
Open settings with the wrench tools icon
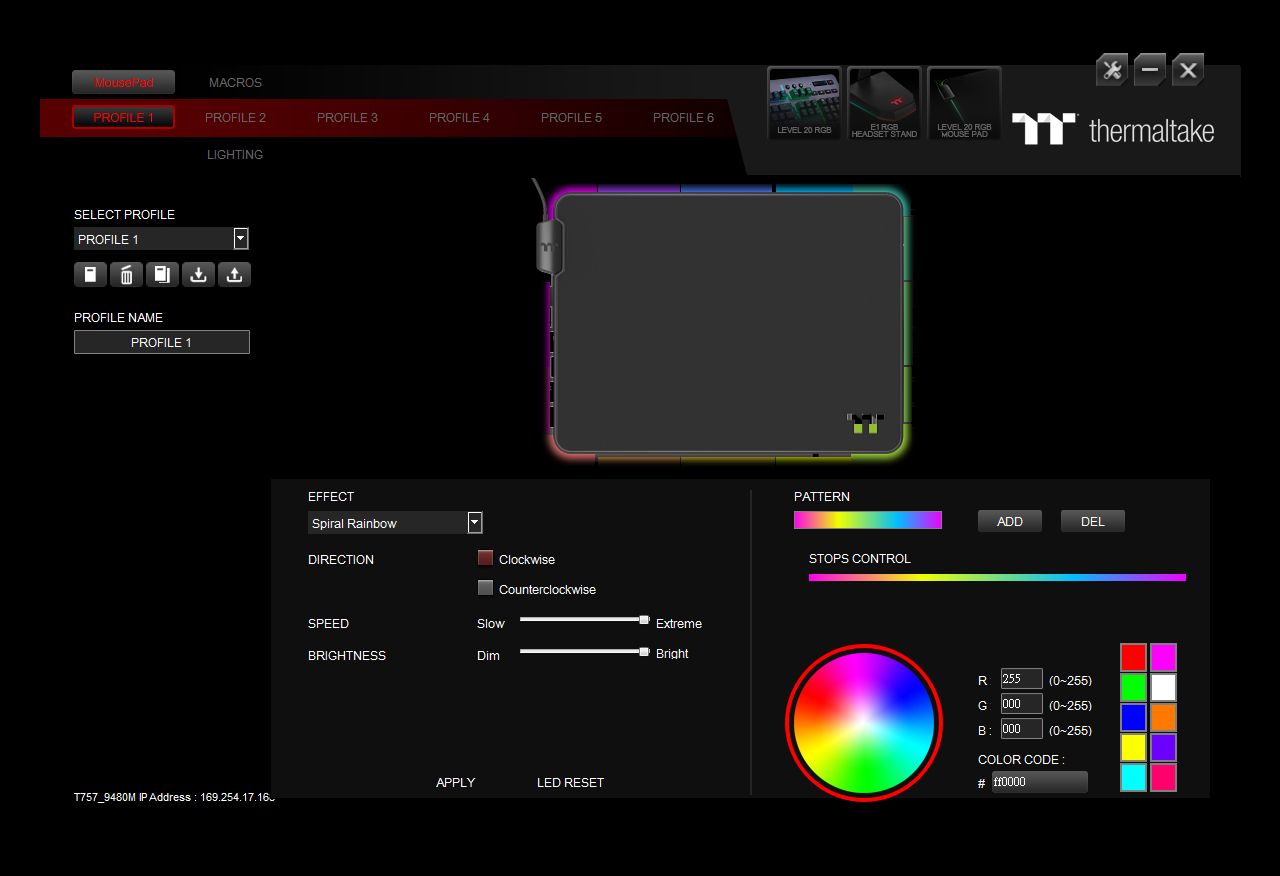pyautogui.click(x=1111, y=70)
